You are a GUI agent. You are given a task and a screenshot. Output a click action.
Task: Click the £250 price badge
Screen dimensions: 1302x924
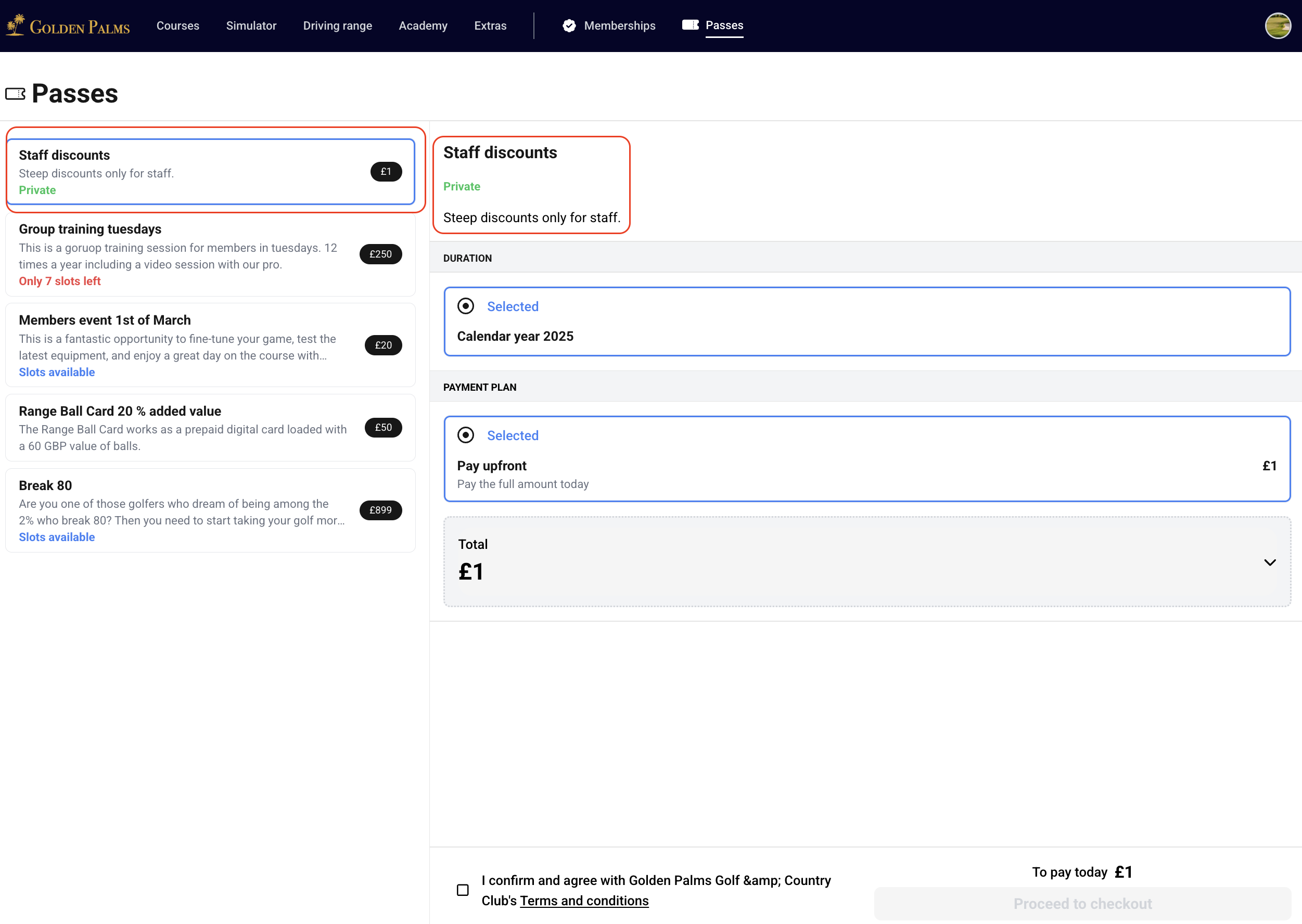click(x=381, y=254)
